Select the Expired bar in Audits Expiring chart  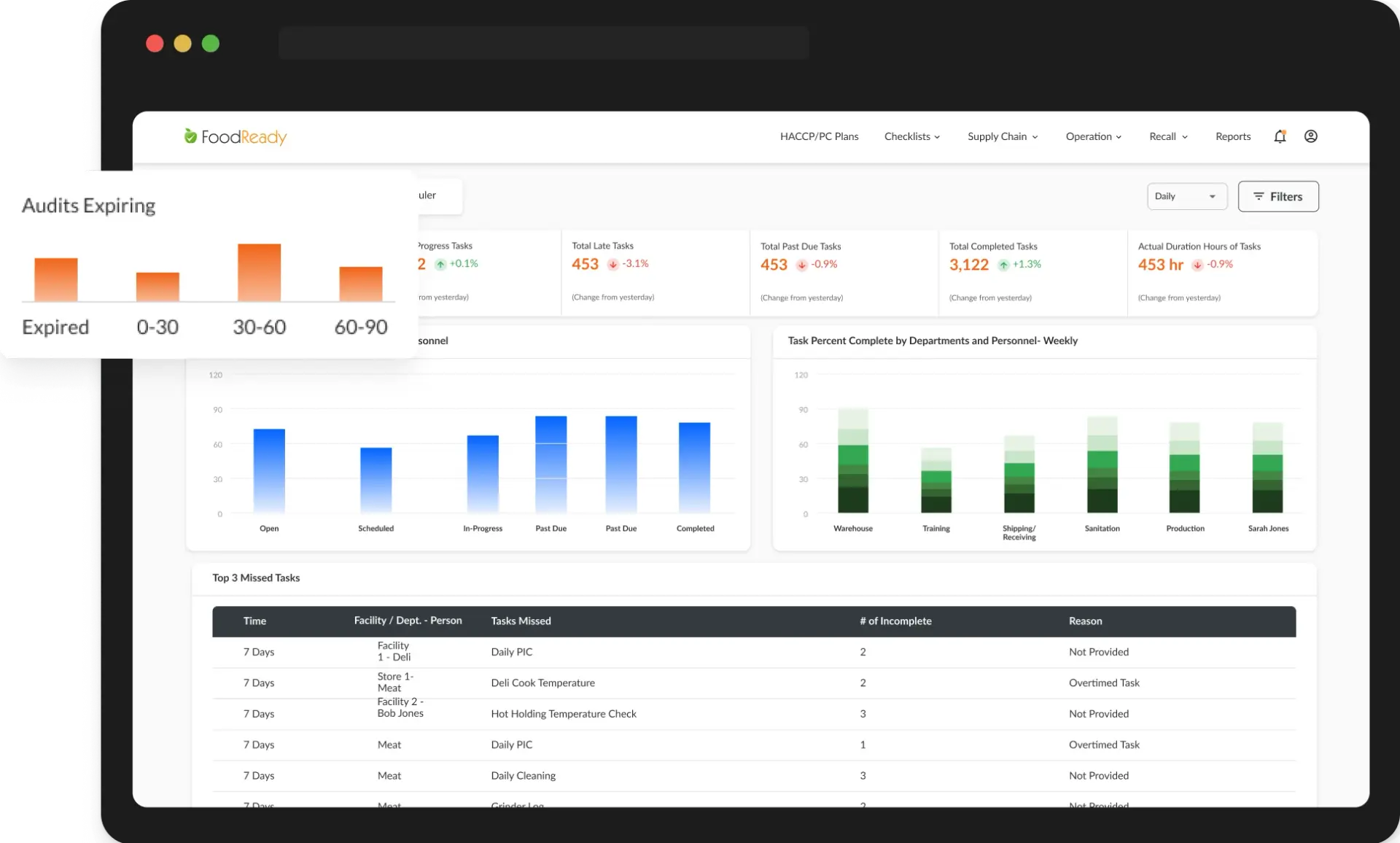coord(55,281)
